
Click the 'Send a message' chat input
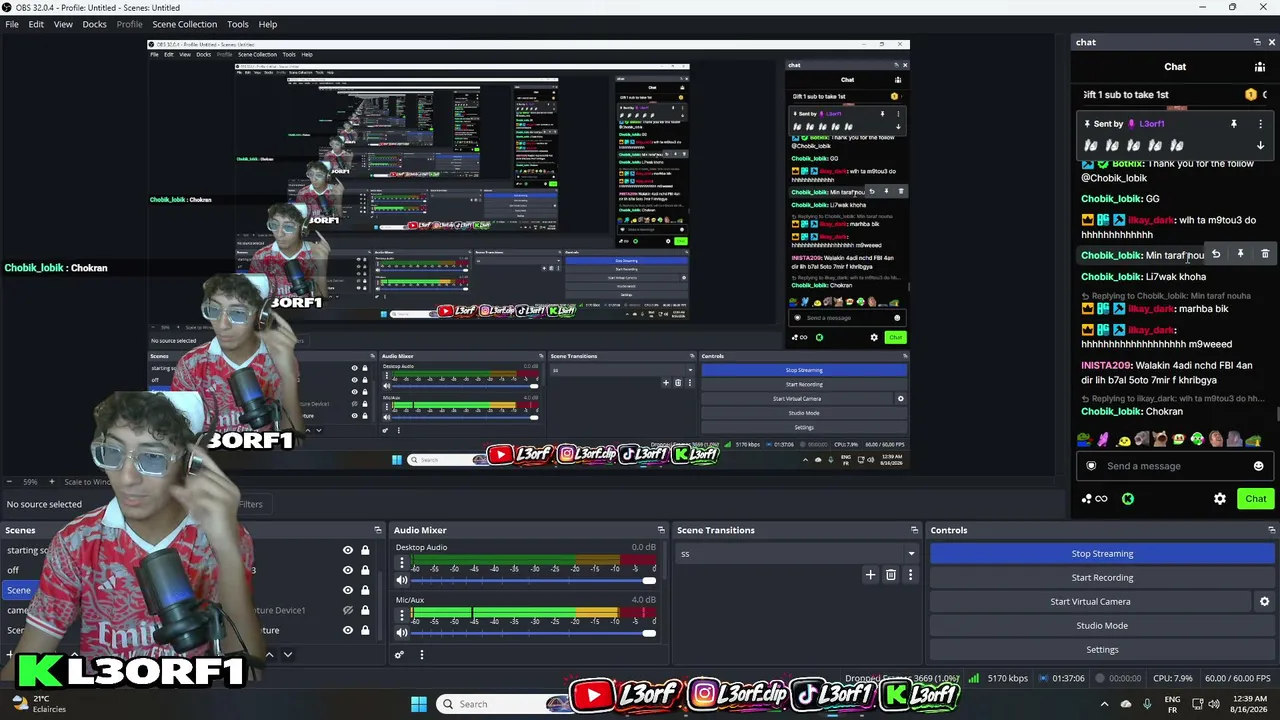click(x=1174, y=466)
